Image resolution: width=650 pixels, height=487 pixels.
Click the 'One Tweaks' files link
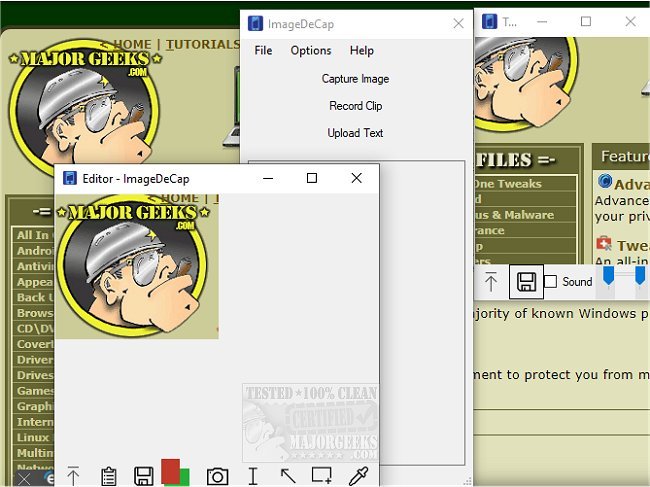point(508,184)
